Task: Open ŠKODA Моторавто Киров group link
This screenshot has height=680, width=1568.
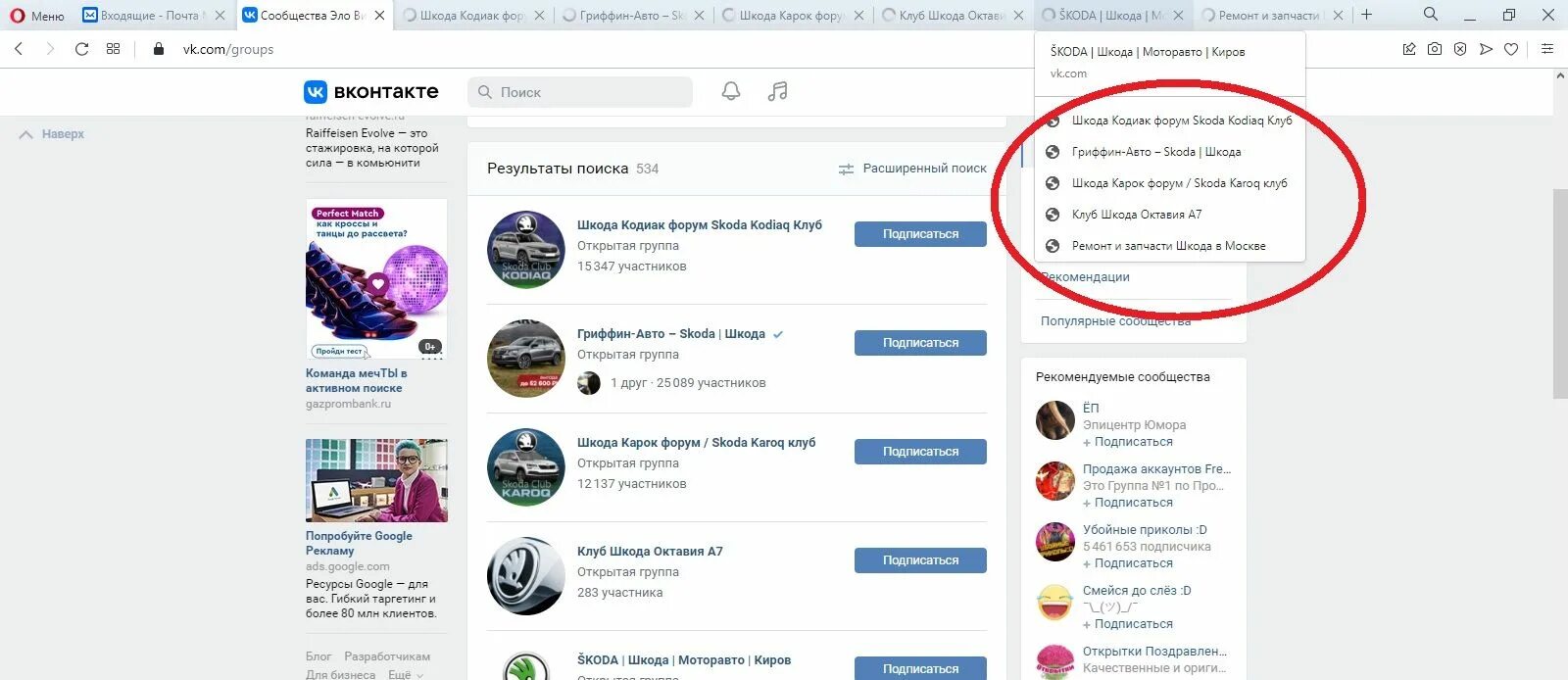Action: point(684,660)
